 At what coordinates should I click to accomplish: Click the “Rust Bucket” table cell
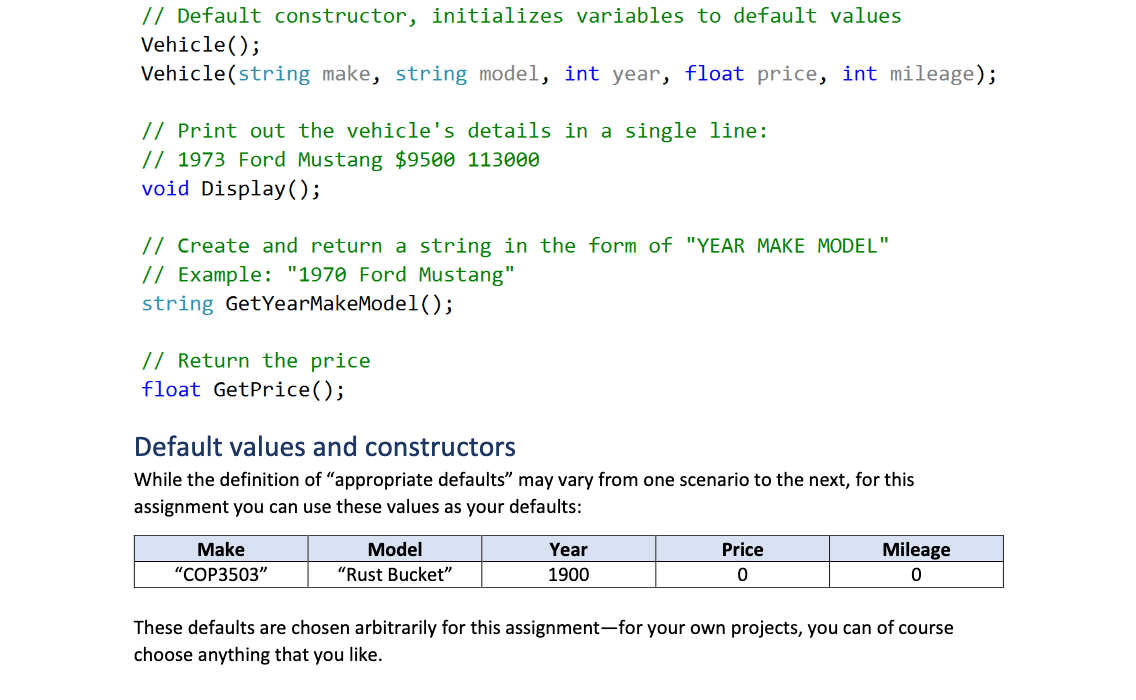(x=395, y=575)
